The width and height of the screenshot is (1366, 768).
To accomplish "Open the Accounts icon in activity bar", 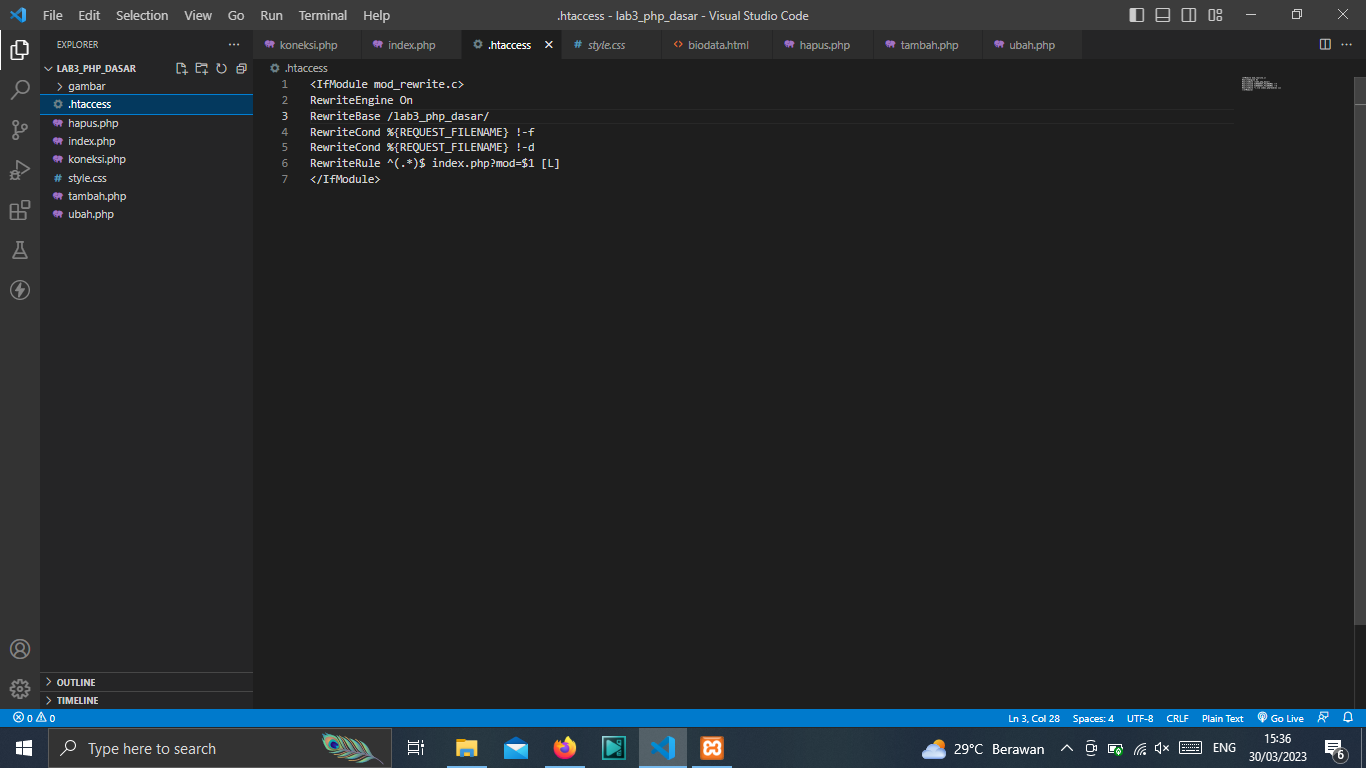I will click(x=20, y=649).
